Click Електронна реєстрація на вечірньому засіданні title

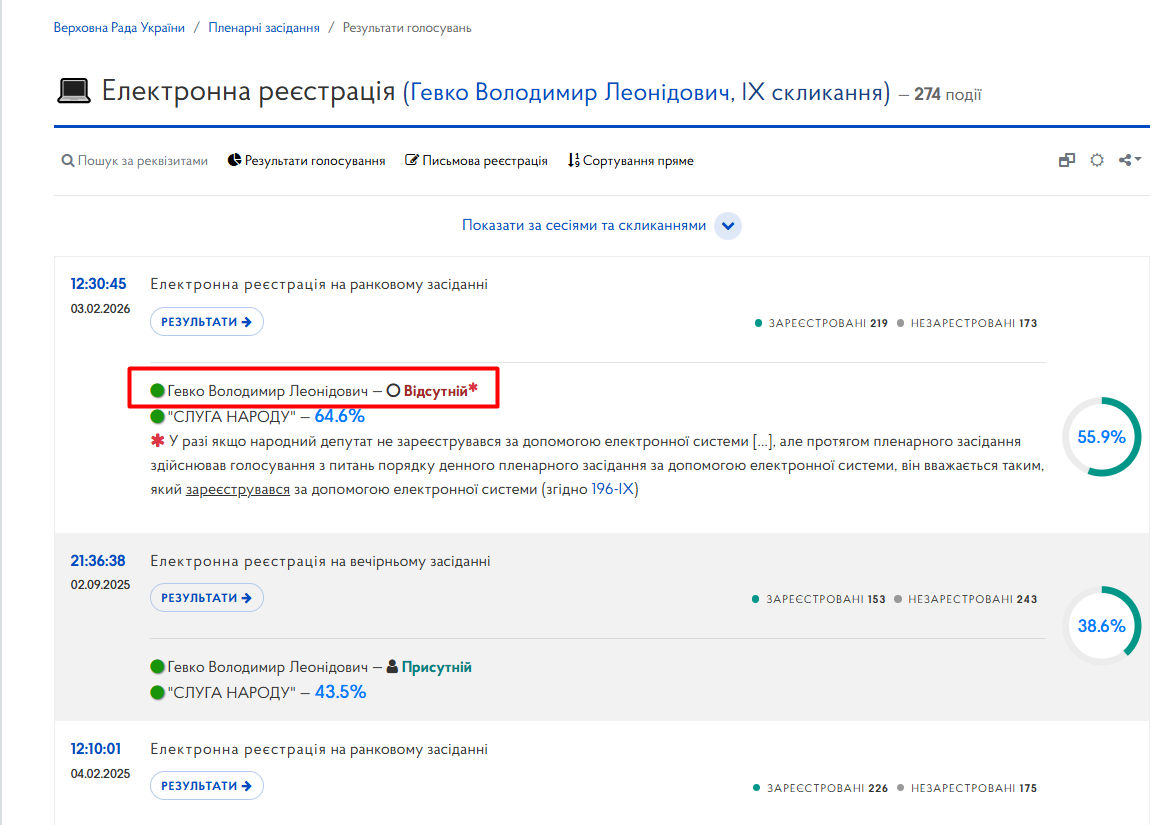point(320,561)
